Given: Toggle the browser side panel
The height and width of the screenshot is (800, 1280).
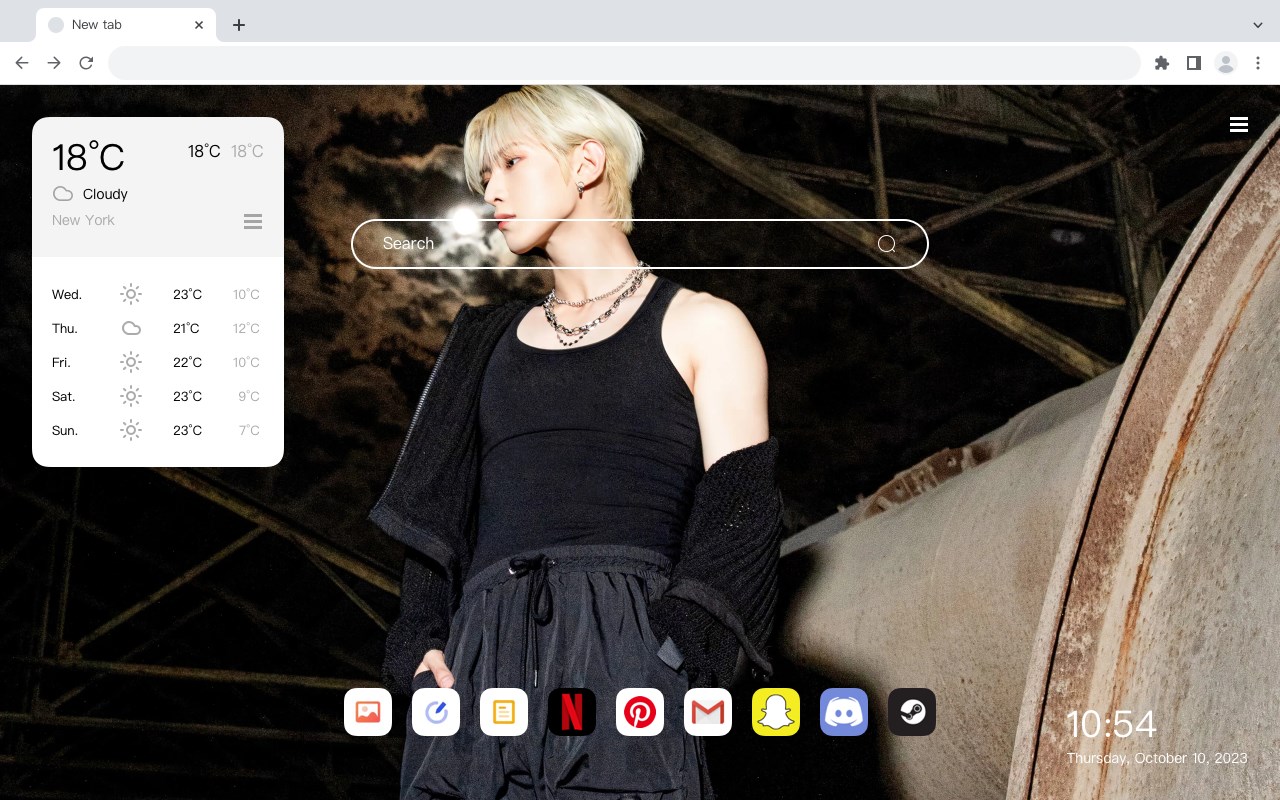Looking at the screenshot, I should [x=1193, y=63].
